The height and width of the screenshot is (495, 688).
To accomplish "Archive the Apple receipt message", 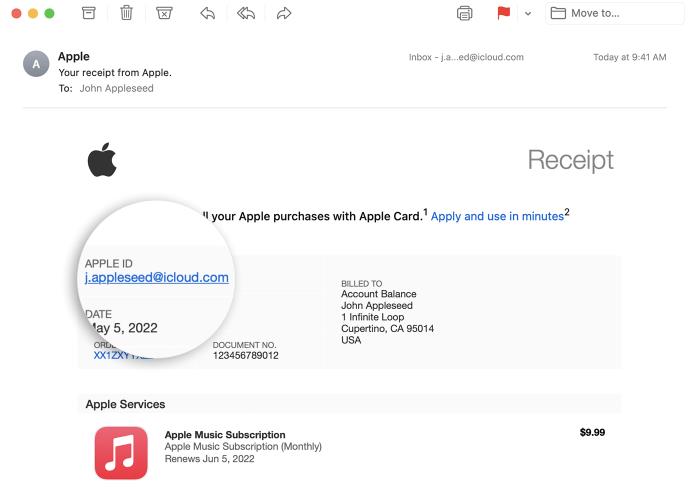I will [x=89, y=13].
